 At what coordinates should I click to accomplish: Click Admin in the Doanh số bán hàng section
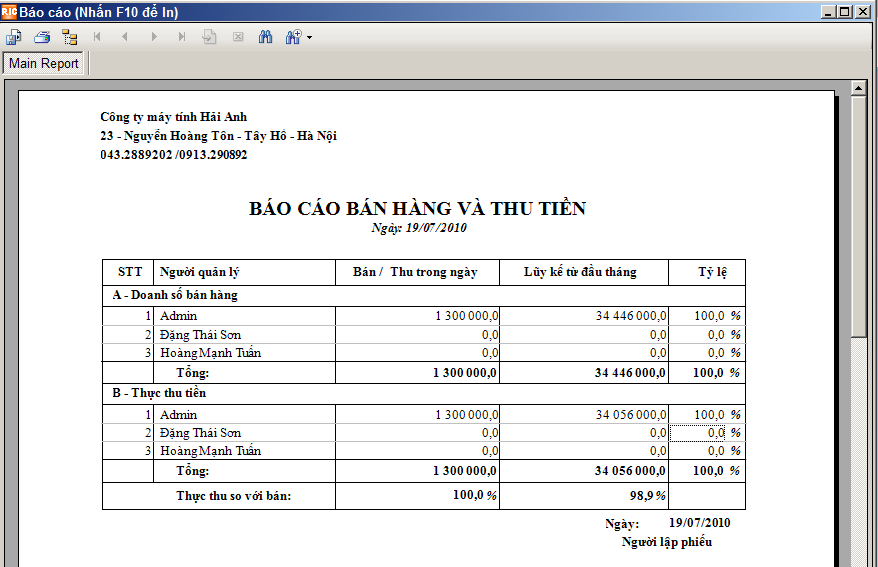point(179,316)
